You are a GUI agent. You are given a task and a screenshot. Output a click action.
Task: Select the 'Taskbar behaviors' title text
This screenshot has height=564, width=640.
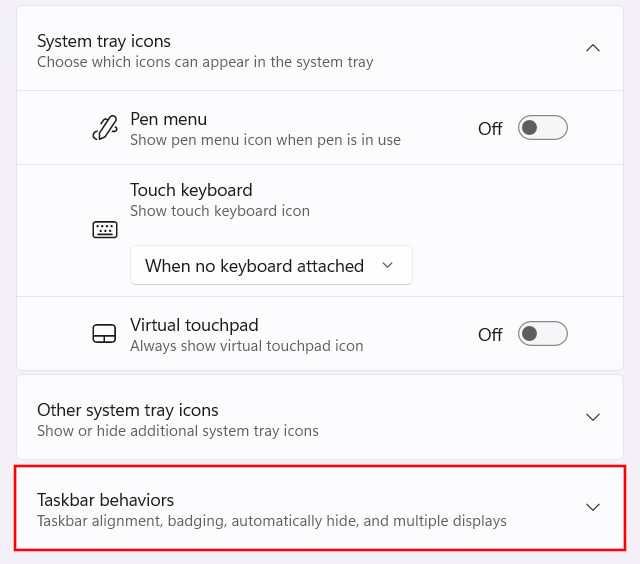click(x=105, y=500)
